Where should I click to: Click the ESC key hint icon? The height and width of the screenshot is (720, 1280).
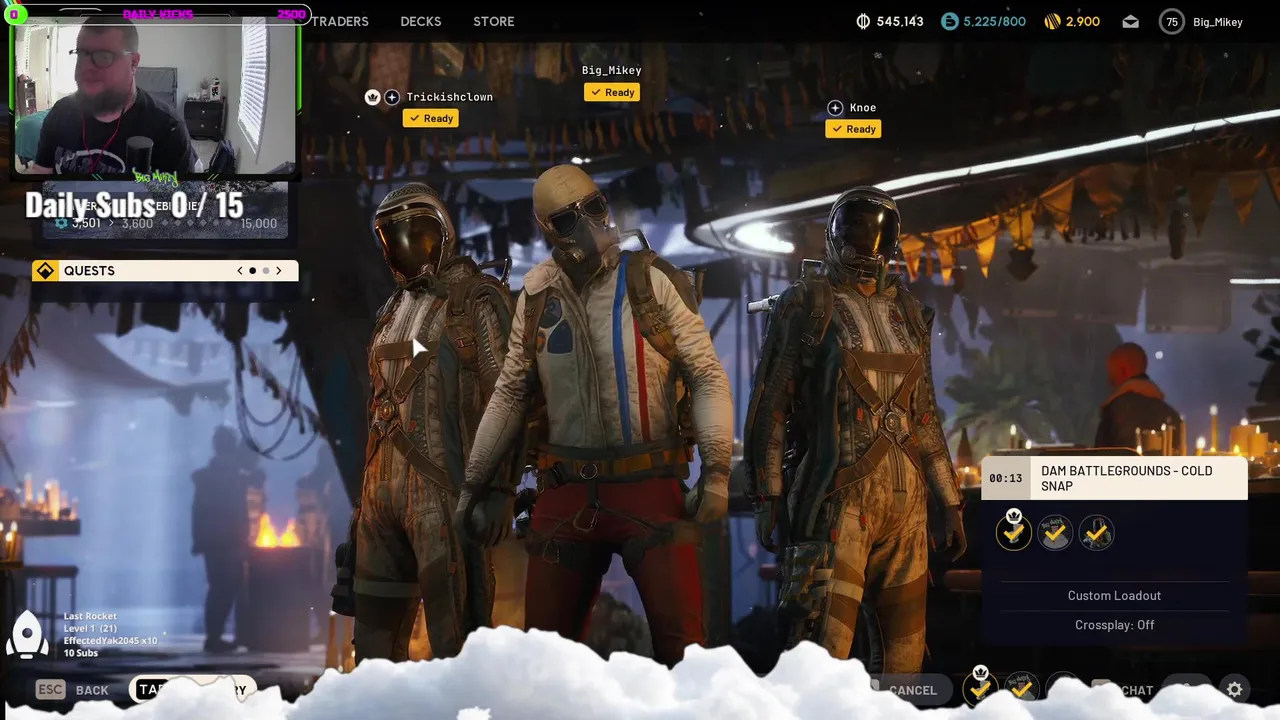coord(50,689)
